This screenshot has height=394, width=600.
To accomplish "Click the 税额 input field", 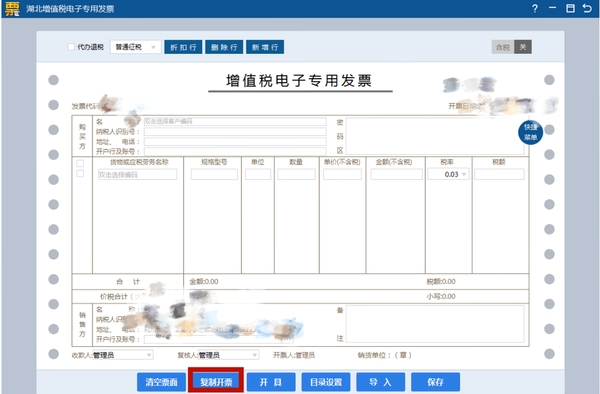I will pyautogui.click(x=499, y=174).
